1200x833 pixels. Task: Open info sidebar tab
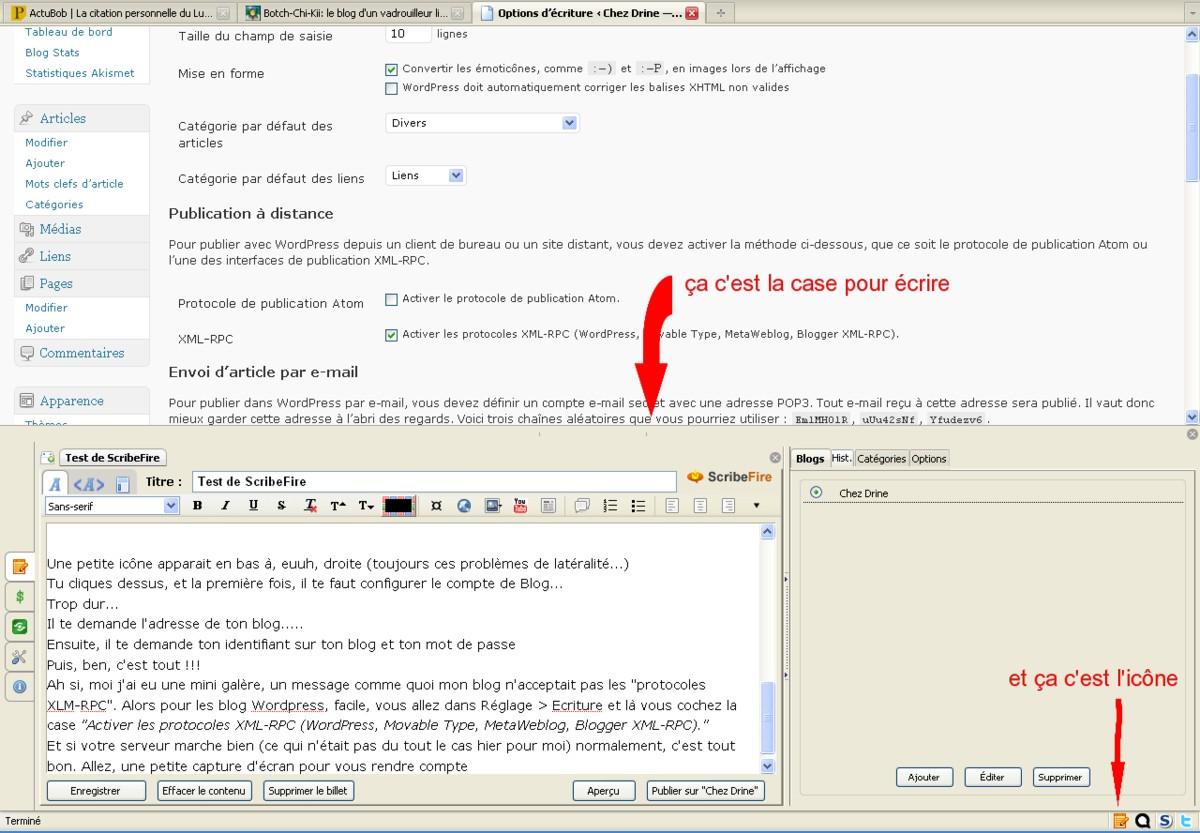(19, 687)
